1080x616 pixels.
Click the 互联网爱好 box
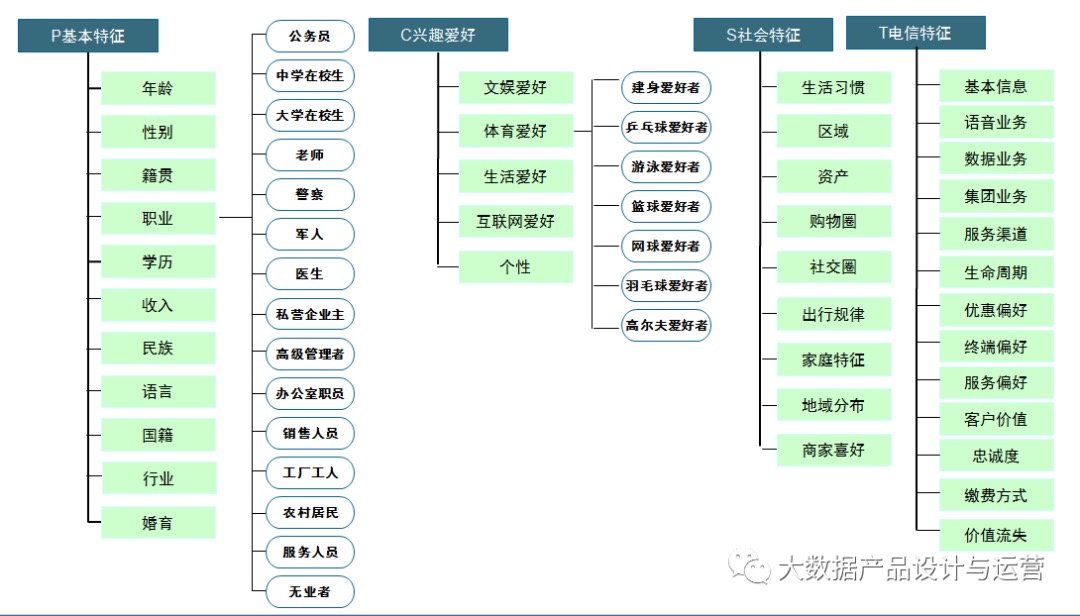[x=515, y=221]
